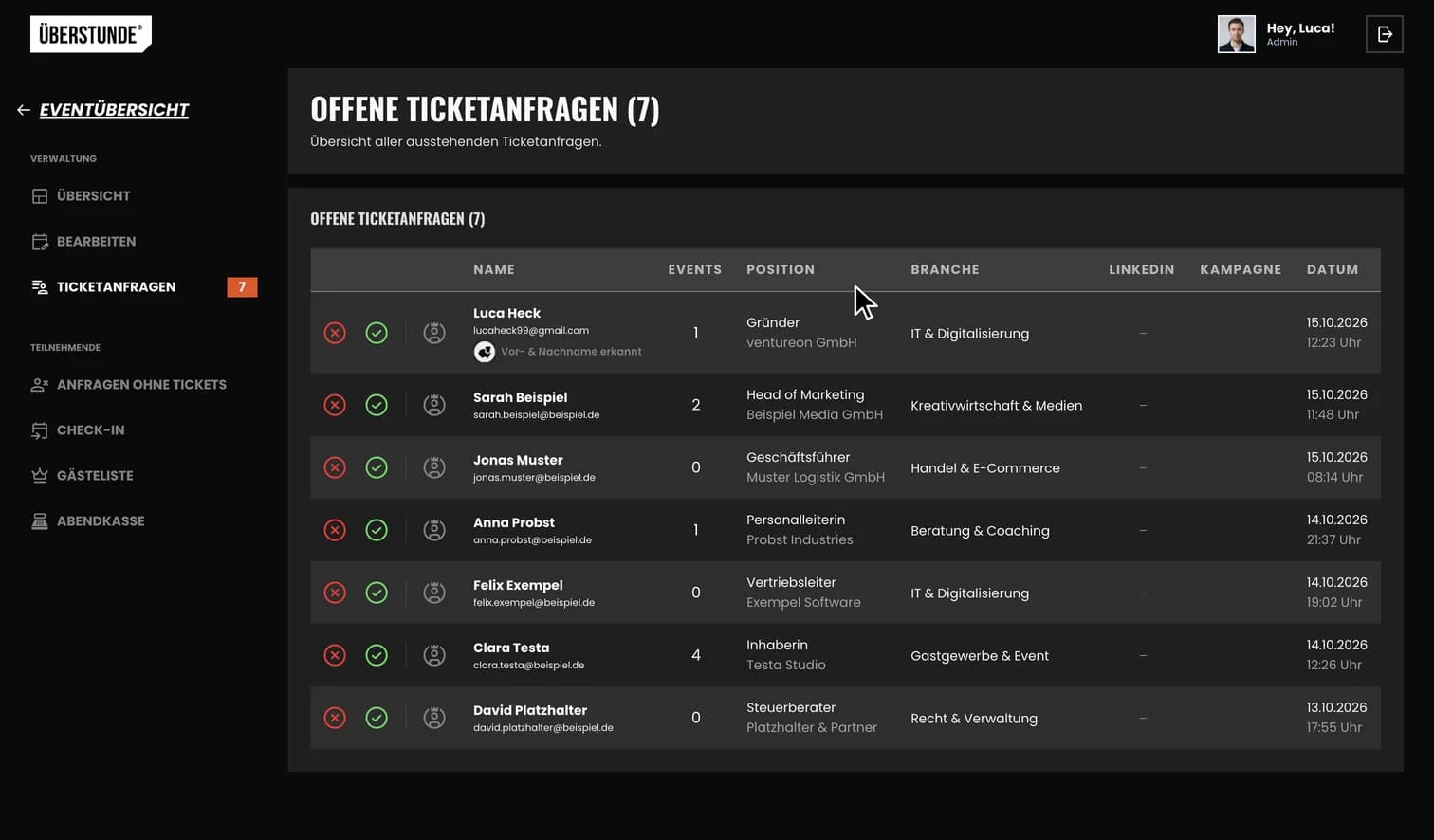The width and height of the screenshot is (1434, 840).
Task: Click Handel & E-Commerce cell
Action: (985, 468)
